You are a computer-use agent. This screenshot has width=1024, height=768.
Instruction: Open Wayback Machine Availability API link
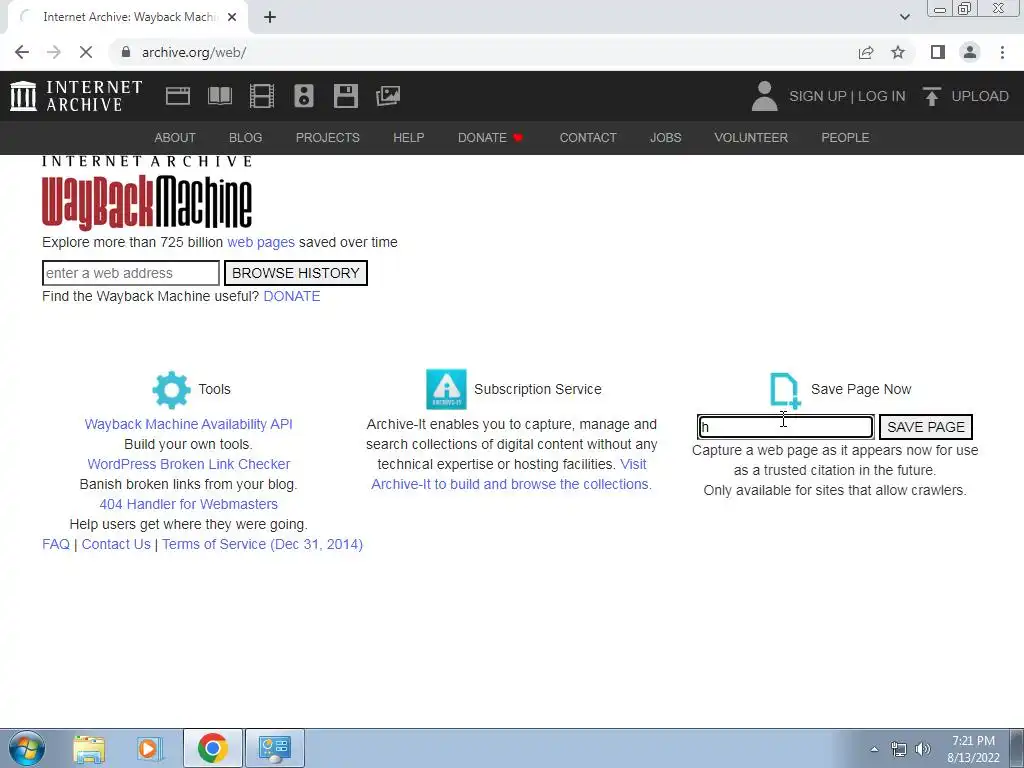coord(189,424)
